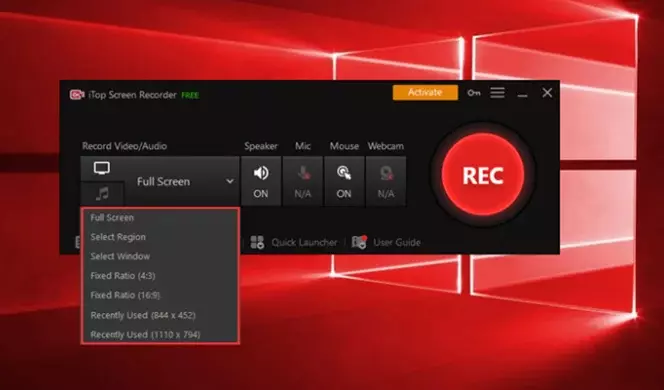This screenshot has height=390, width=664.
Task: Switch to the music note audio-only icon
Action: click(102, 194)
